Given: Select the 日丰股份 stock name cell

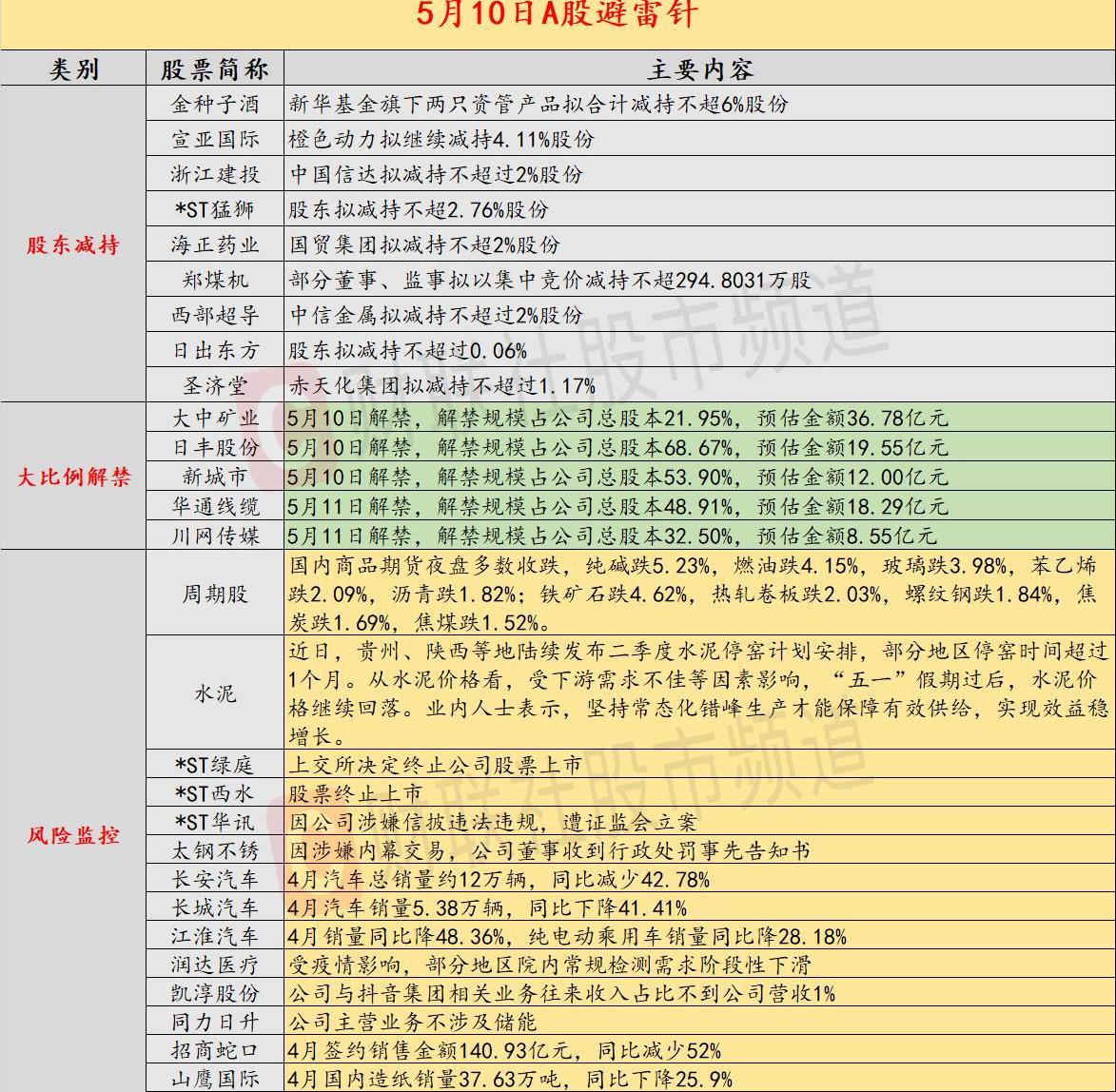Looking at the screenshot, I should click(x=215, y=447).
